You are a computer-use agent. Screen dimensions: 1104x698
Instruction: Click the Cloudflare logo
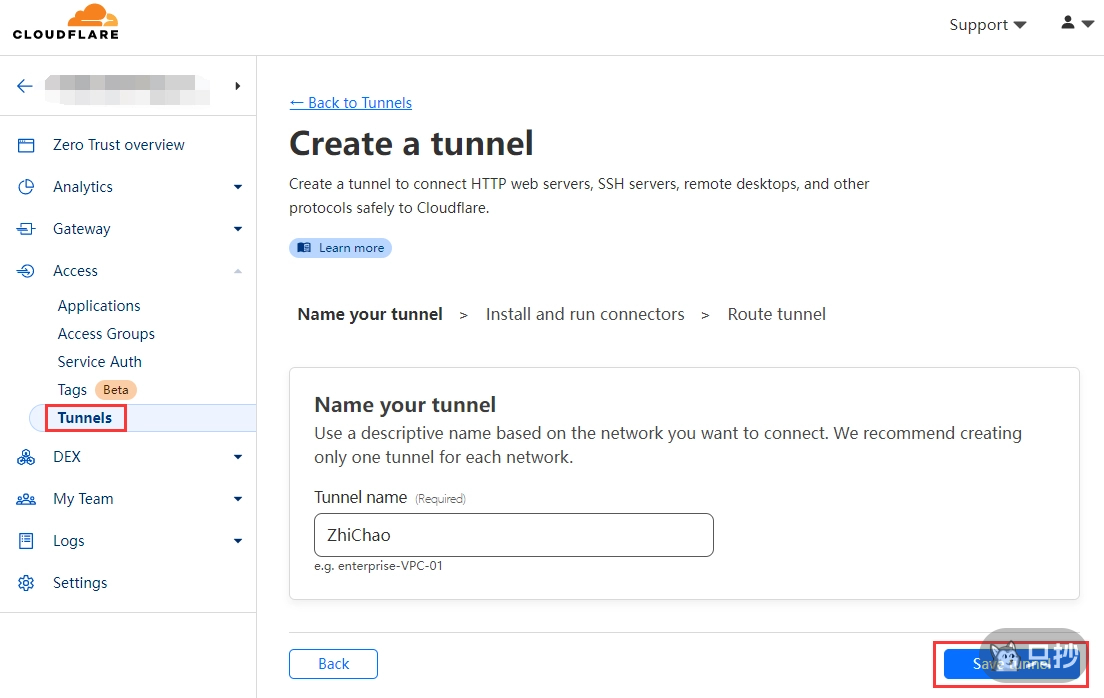tap(66, 22)
